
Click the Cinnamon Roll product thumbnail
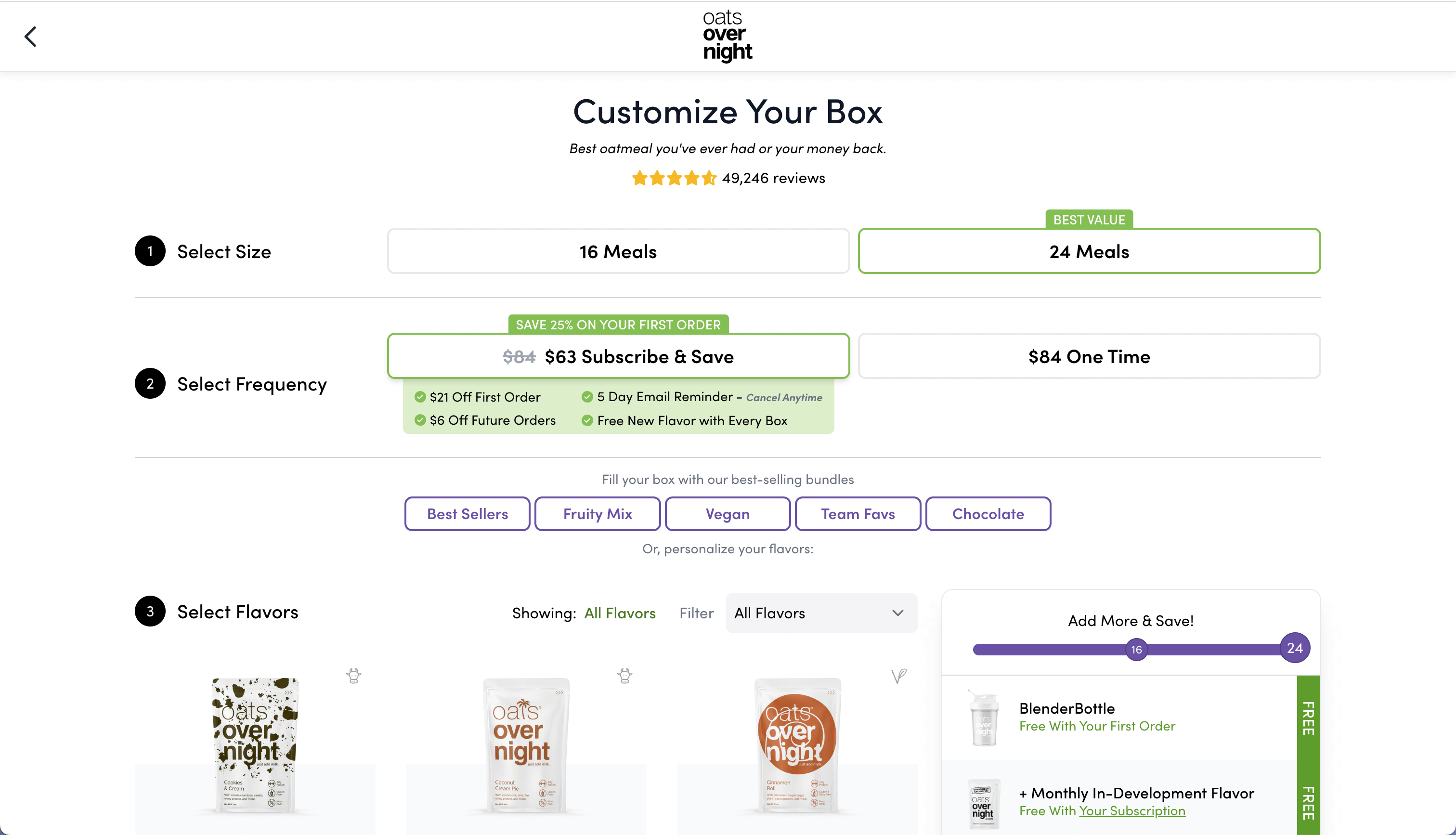tap(797, 745)
